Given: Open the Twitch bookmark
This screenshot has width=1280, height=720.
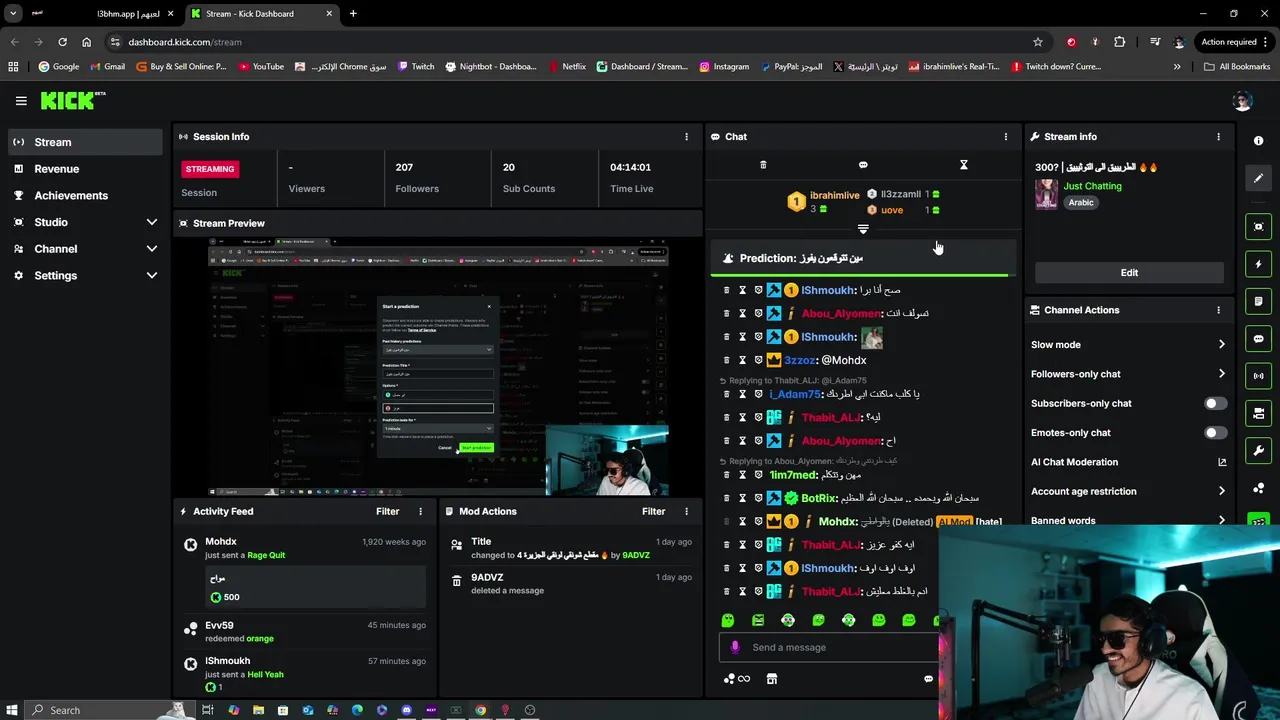Looking at the screenshot, I should coord(416,67).
